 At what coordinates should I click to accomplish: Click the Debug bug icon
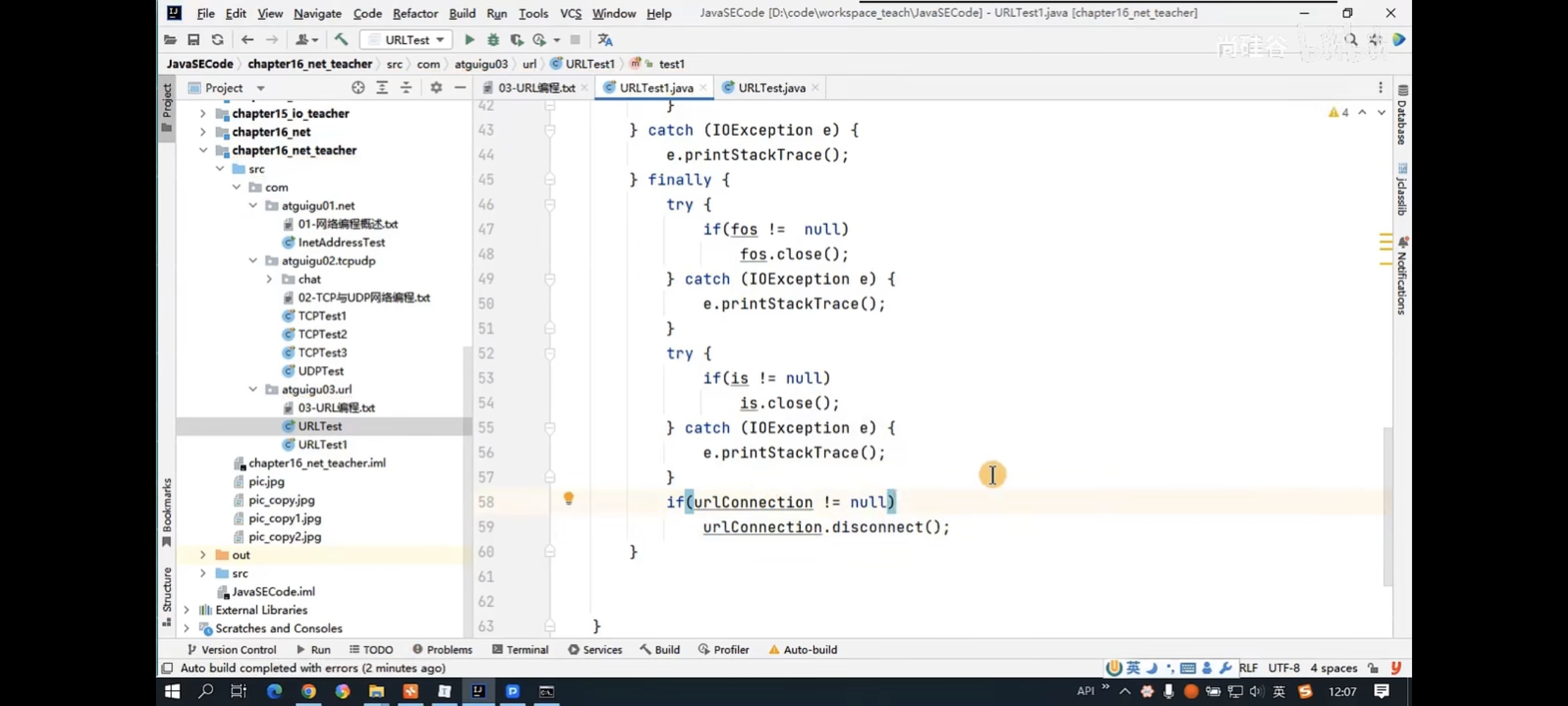click(x=493, y=40)
